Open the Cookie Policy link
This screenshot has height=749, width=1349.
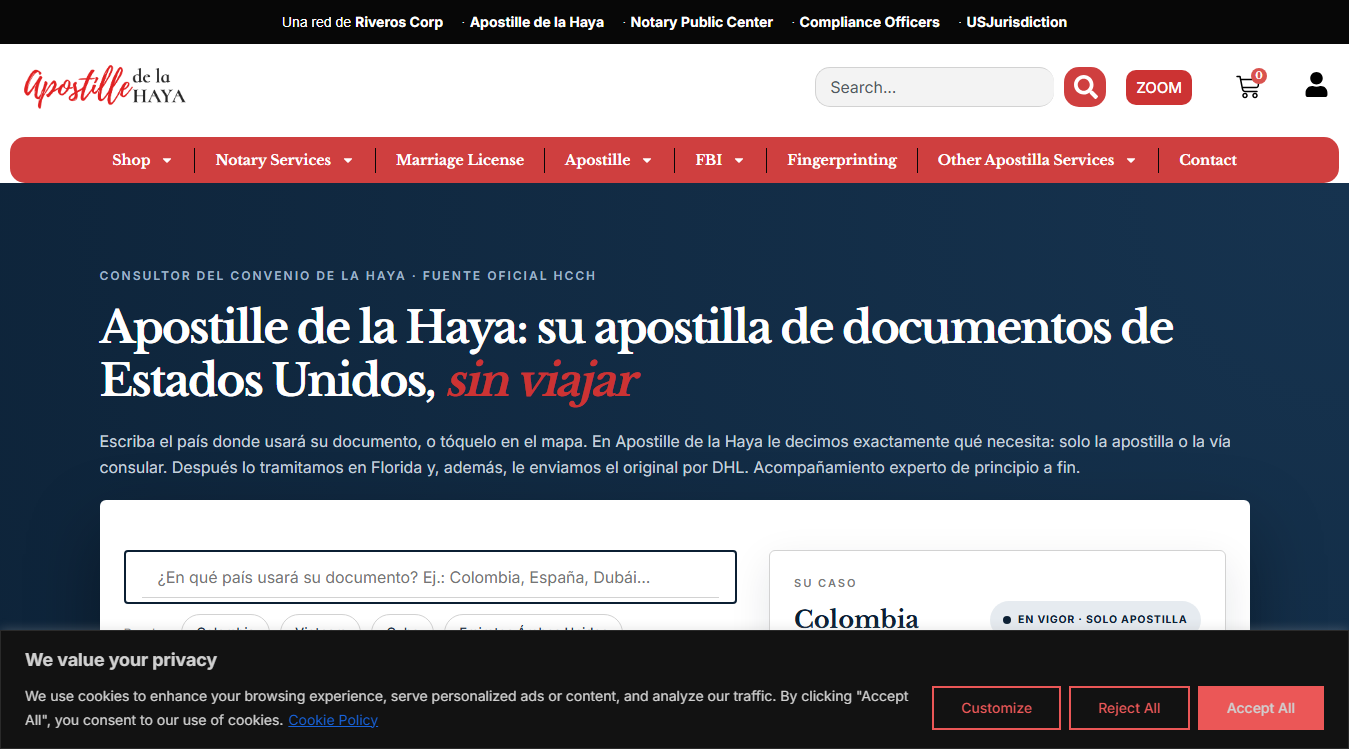[x=333, y=720]
